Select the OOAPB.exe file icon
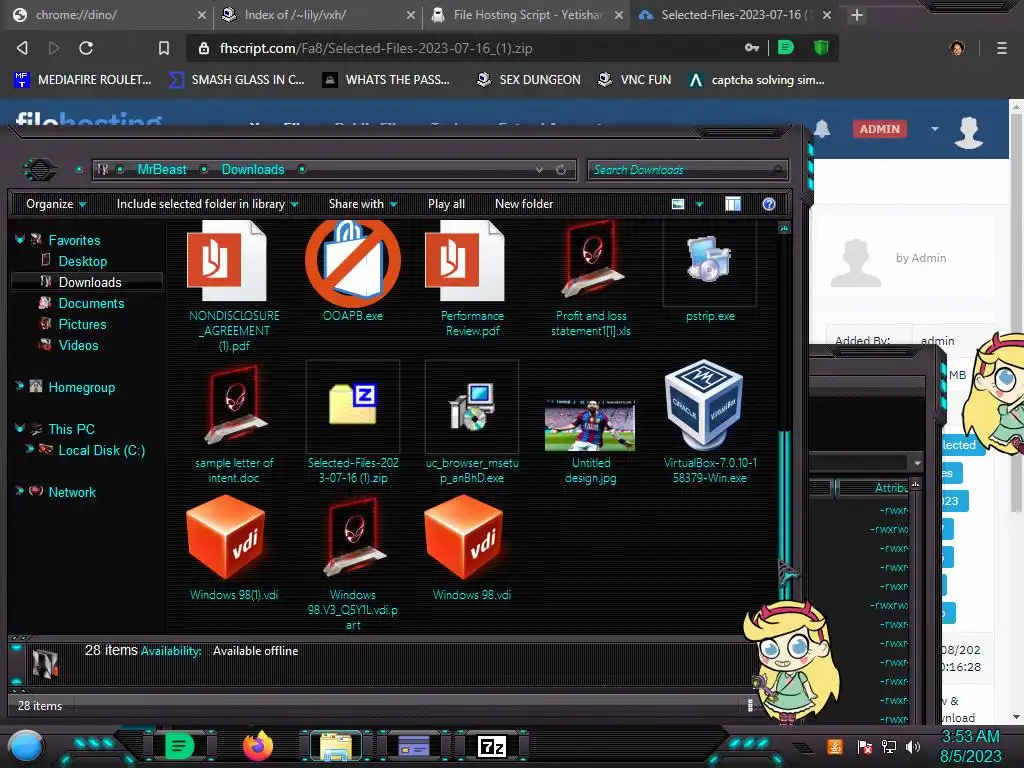 point(353,263)
